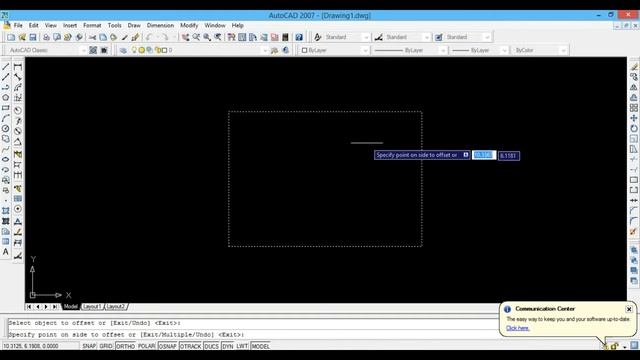Select the Rotate modify tool
This screenshot has height=360, width=640.
coord(633,128)
